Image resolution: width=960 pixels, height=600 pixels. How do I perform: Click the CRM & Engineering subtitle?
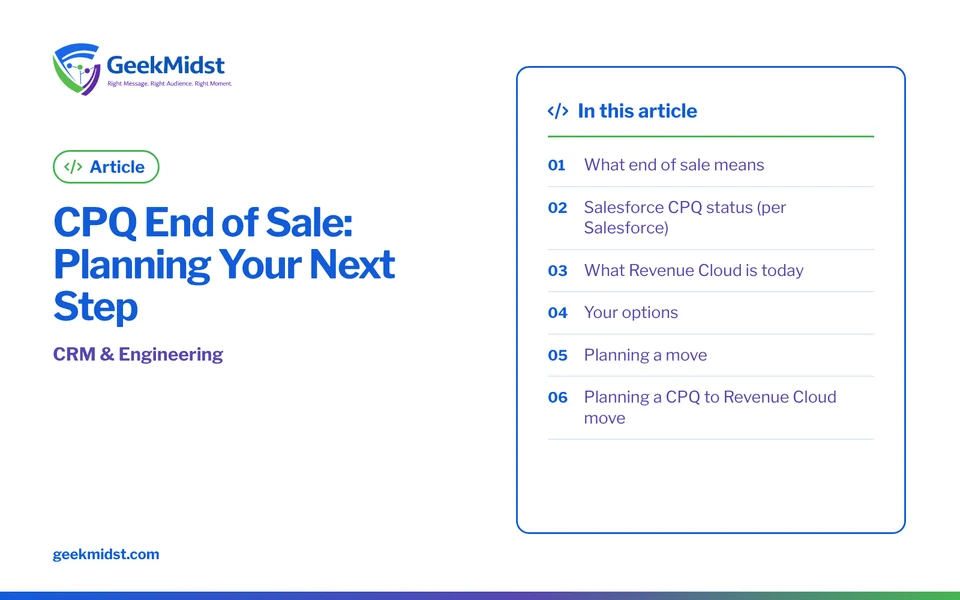tap(138, 354)
